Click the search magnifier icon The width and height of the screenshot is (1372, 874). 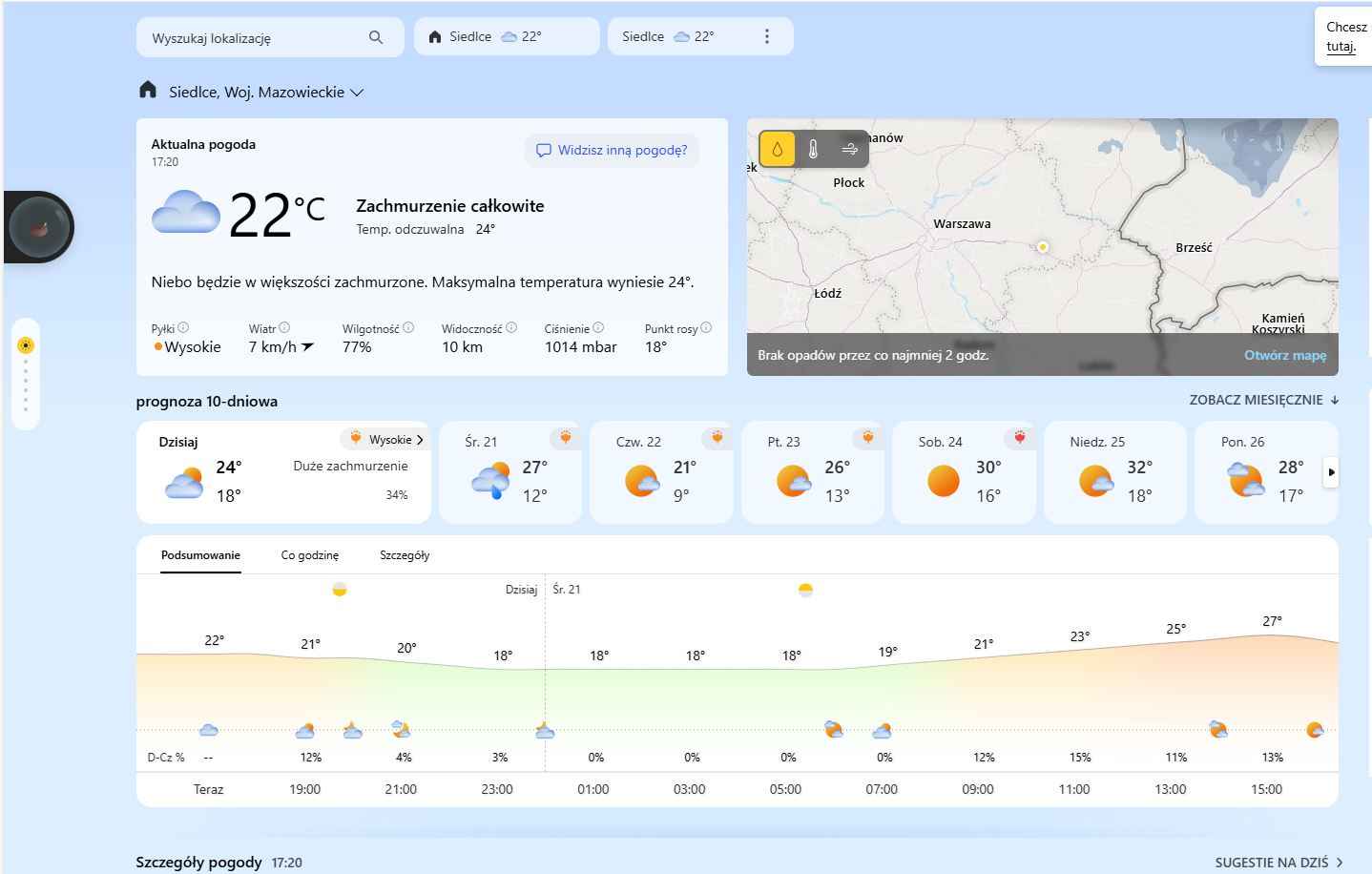click(376, 37)
